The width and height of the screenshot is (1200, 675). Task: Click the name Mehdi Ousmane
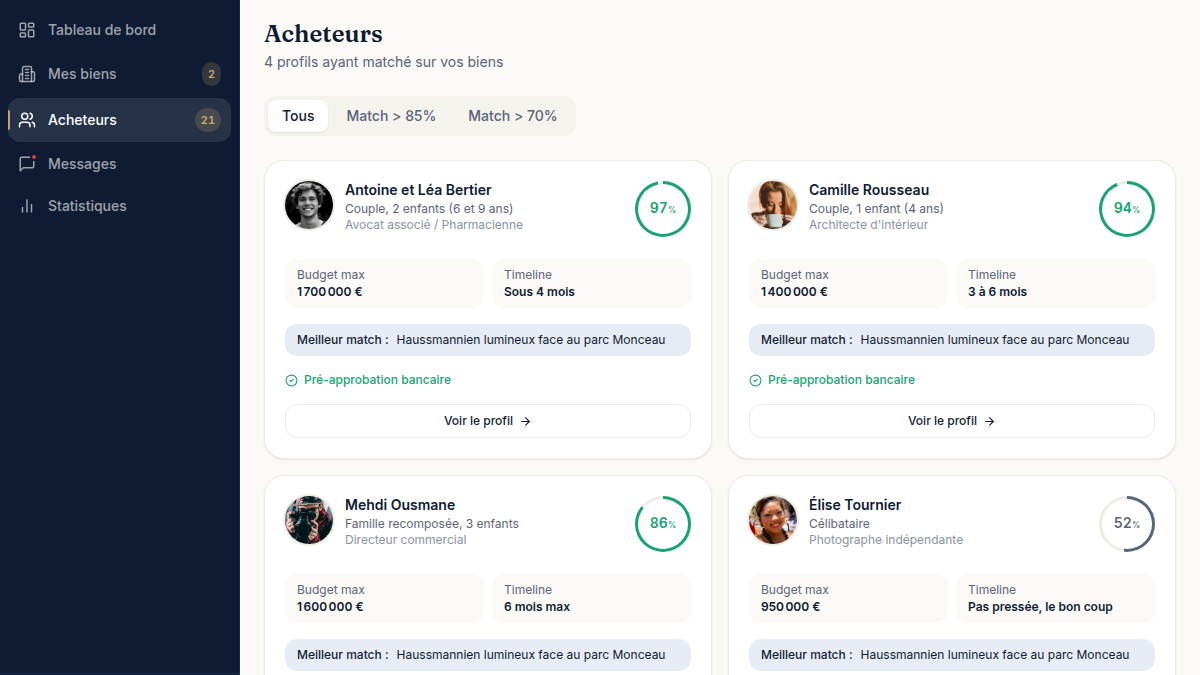pos(400,505)
